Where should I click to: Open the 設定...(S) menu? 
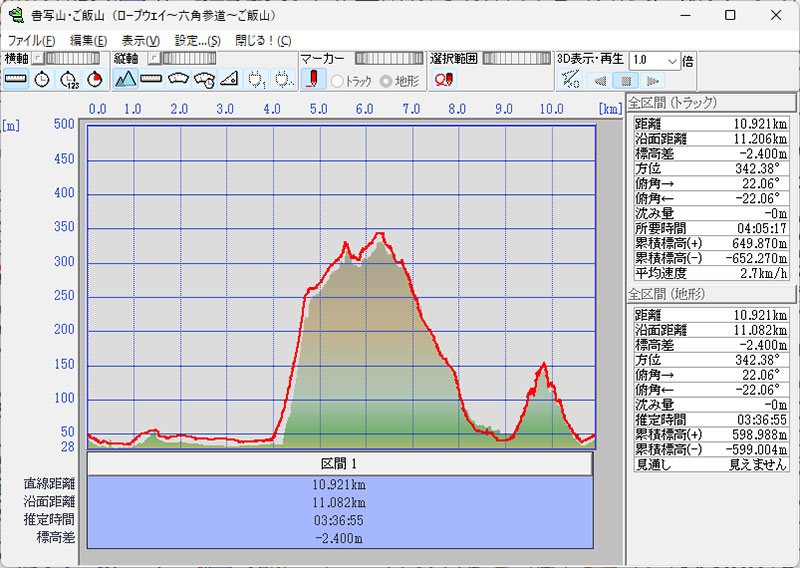197,40
